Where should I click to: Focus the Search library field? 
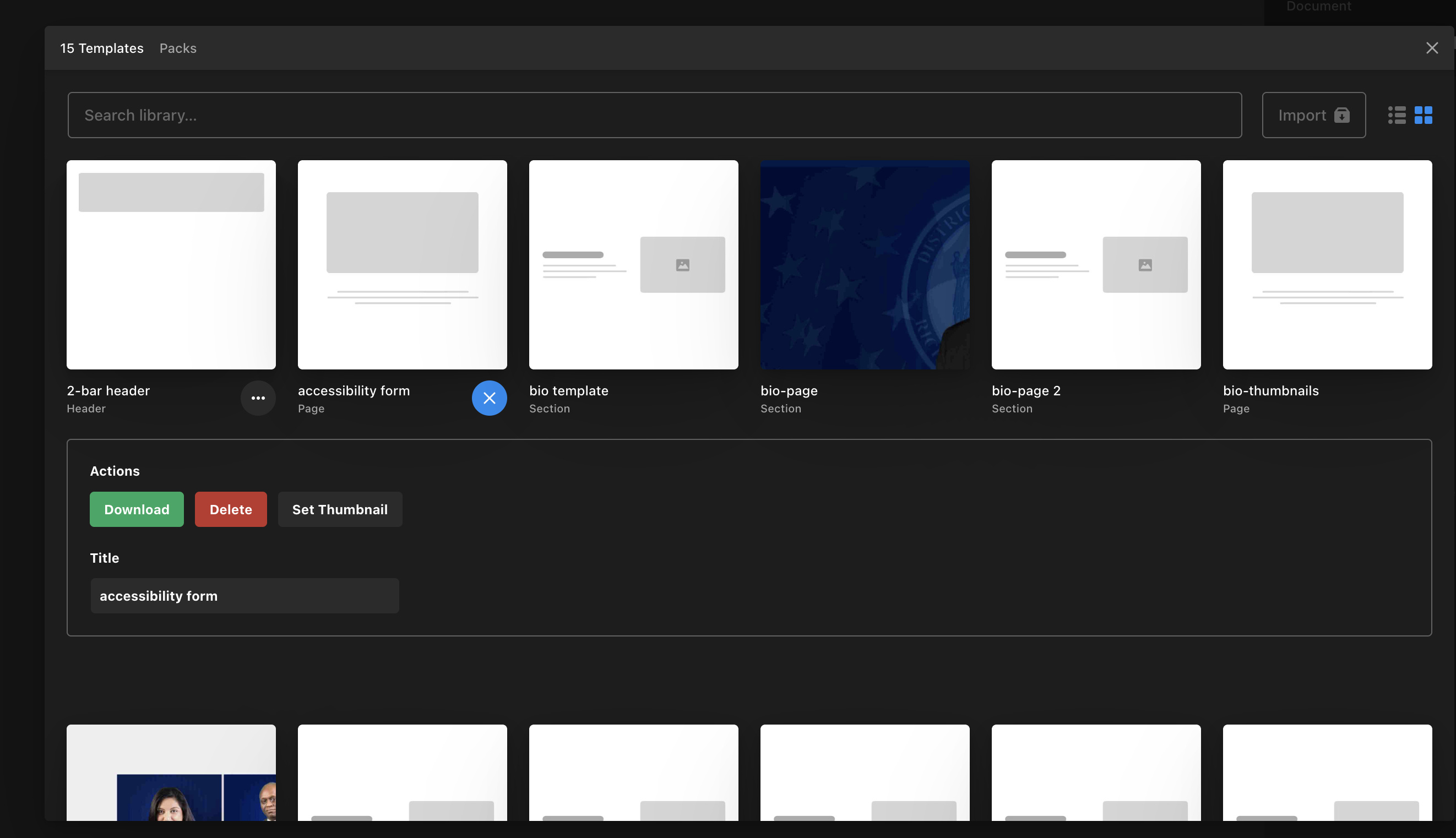pos(654,115)
